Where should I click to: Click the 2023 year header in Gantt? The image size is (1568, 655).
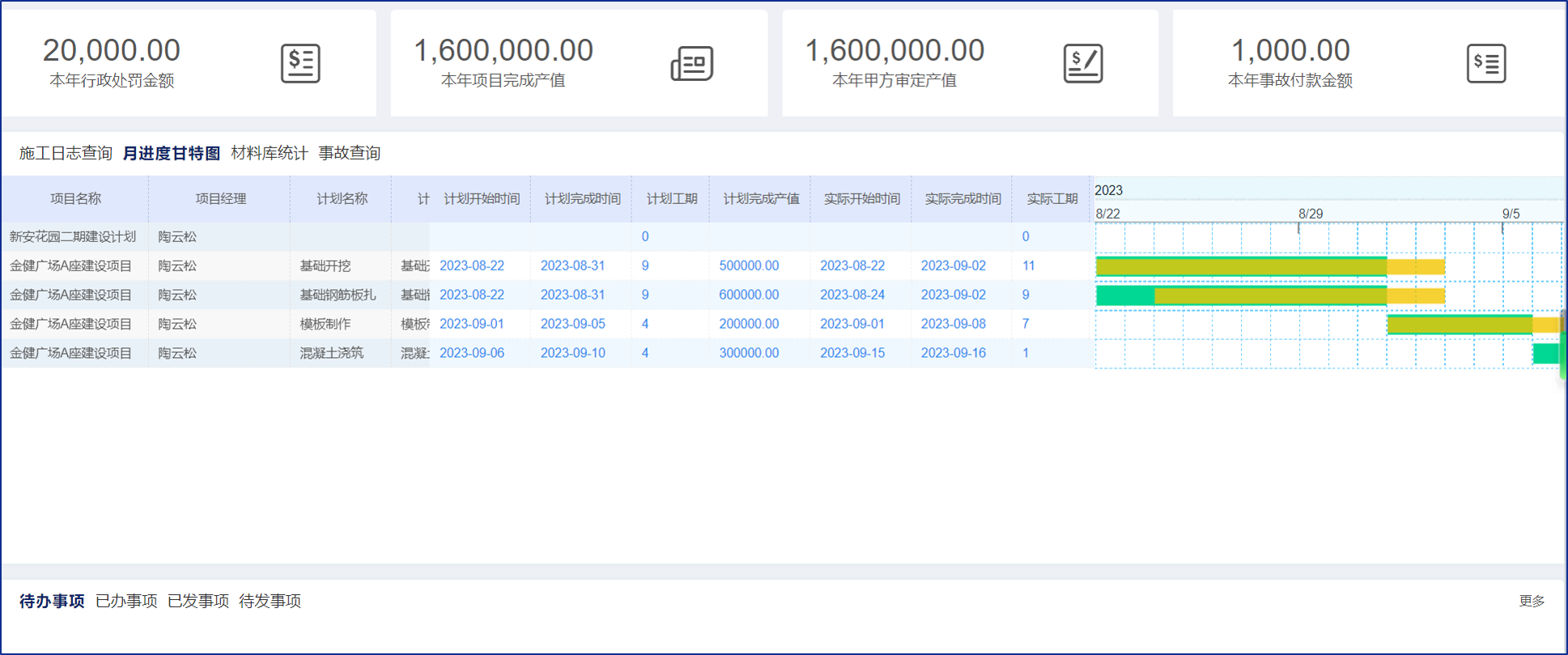[1109, 190]
